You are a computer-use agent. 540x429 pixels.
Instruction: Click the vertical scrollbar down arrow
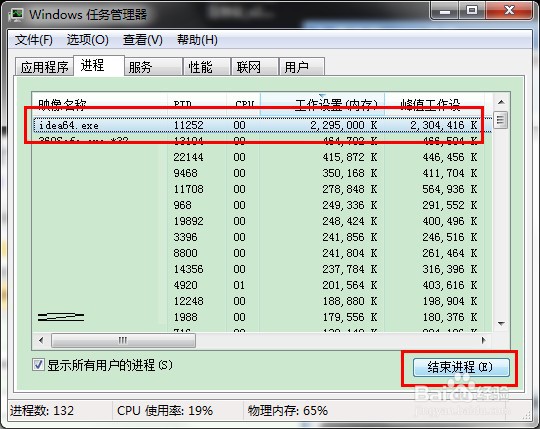501,324
